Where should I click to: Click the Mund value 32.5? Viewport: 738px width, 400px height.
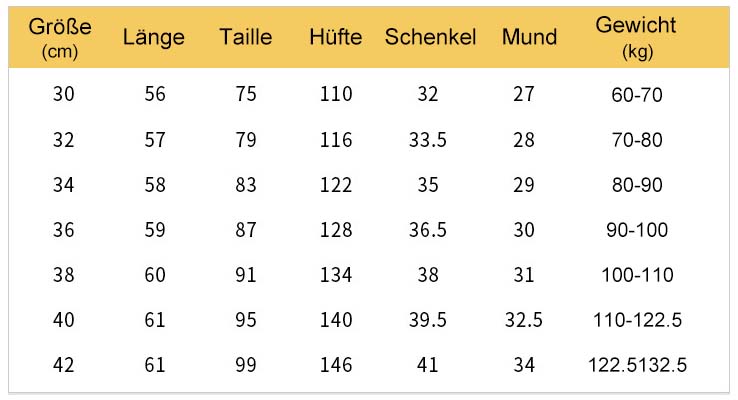[x=523, y=320]
